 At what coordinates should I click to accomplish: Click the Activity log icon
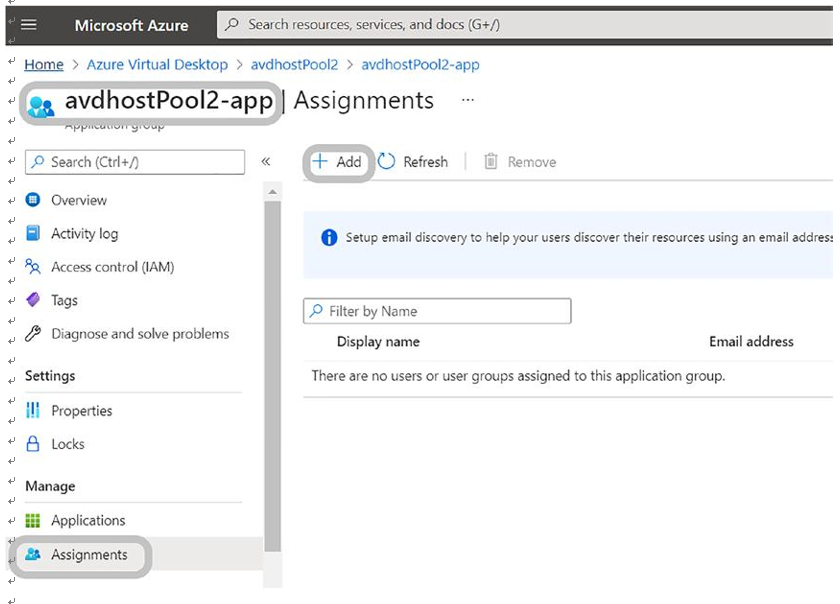pos(33,233)
